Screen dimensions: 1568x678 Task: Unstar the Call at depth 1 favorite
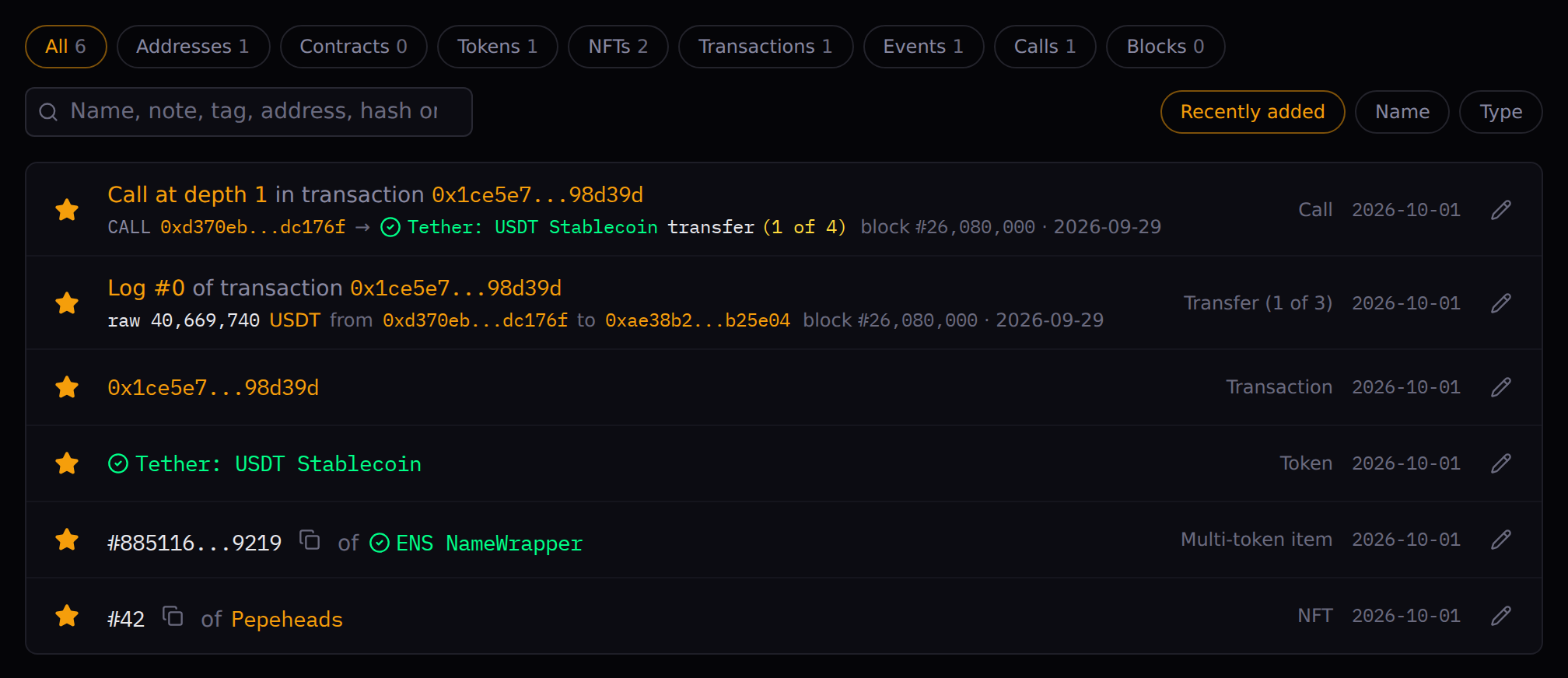coord(67,210)
